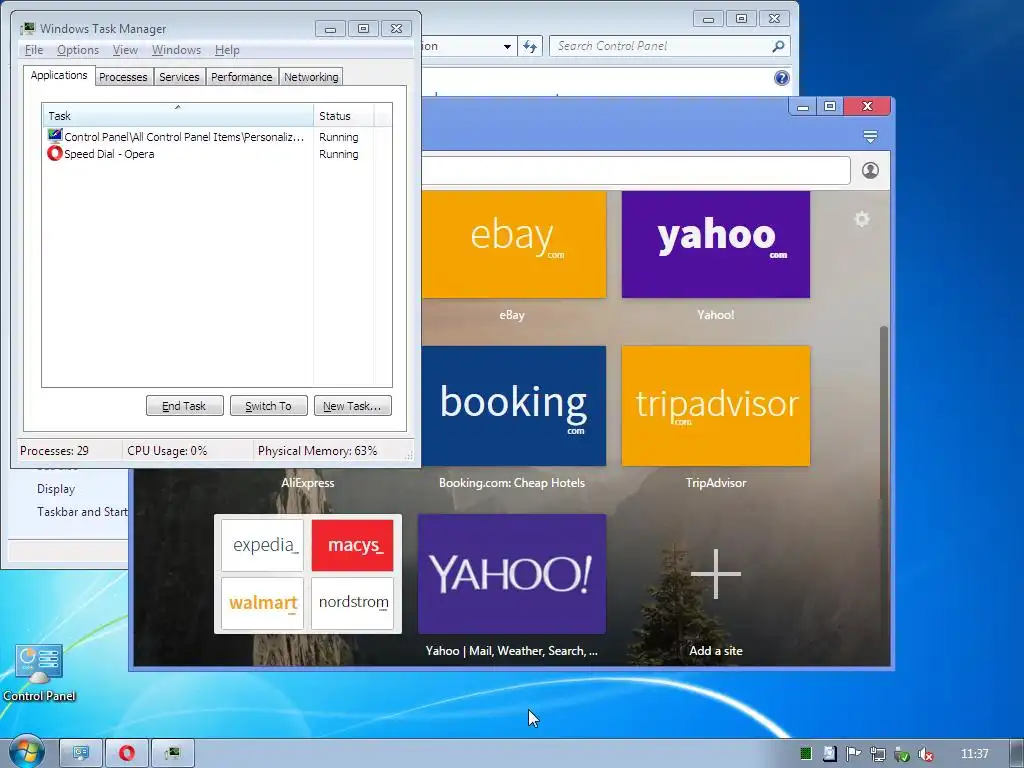
Task: Switch to the Networking tab
Action: (311, 77)
